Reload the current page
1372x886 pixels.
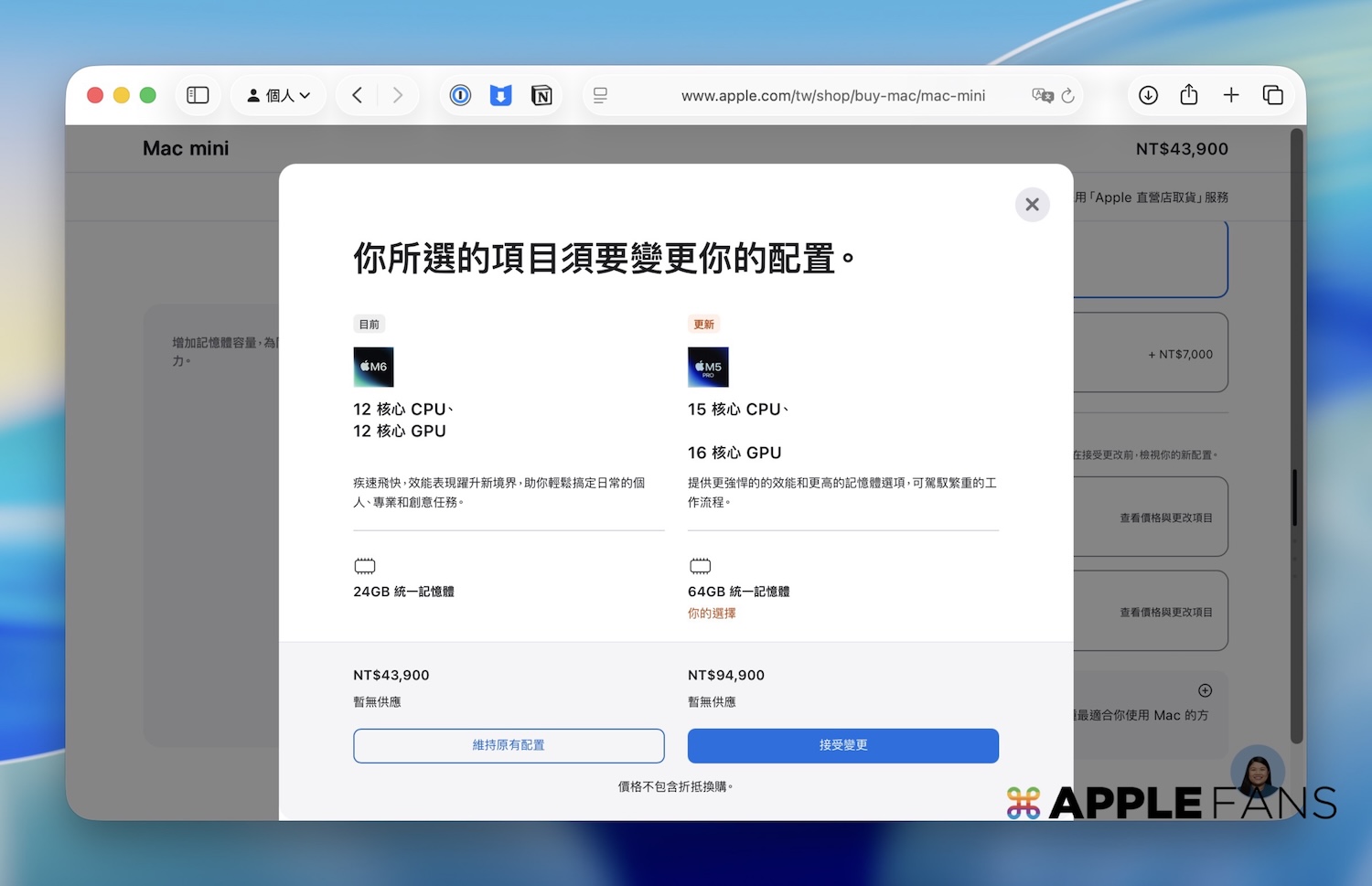[x=1067, y=95]
